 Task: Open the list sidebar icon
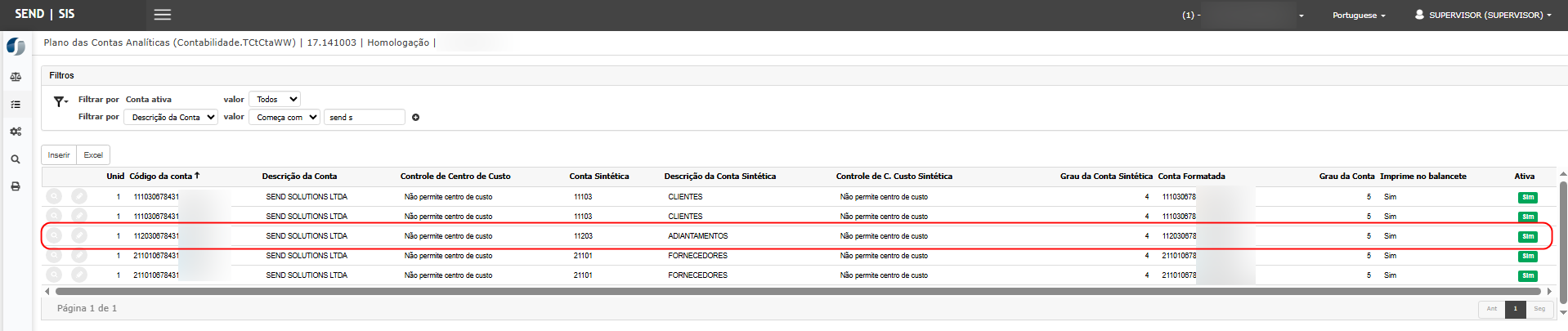[16, 105]
